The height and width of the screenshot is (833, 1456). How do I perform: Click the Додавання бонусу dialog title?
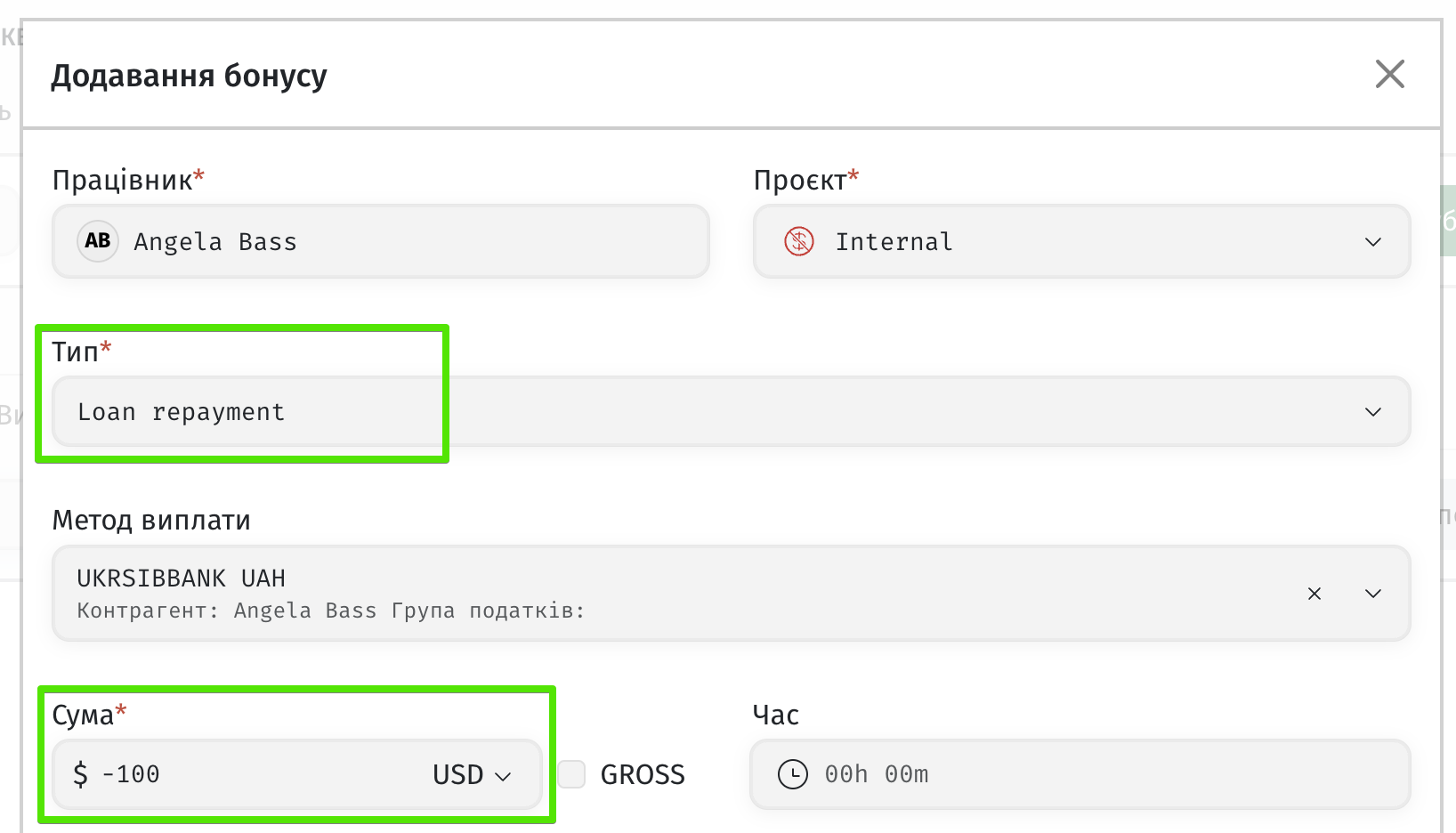click(189, 76)
